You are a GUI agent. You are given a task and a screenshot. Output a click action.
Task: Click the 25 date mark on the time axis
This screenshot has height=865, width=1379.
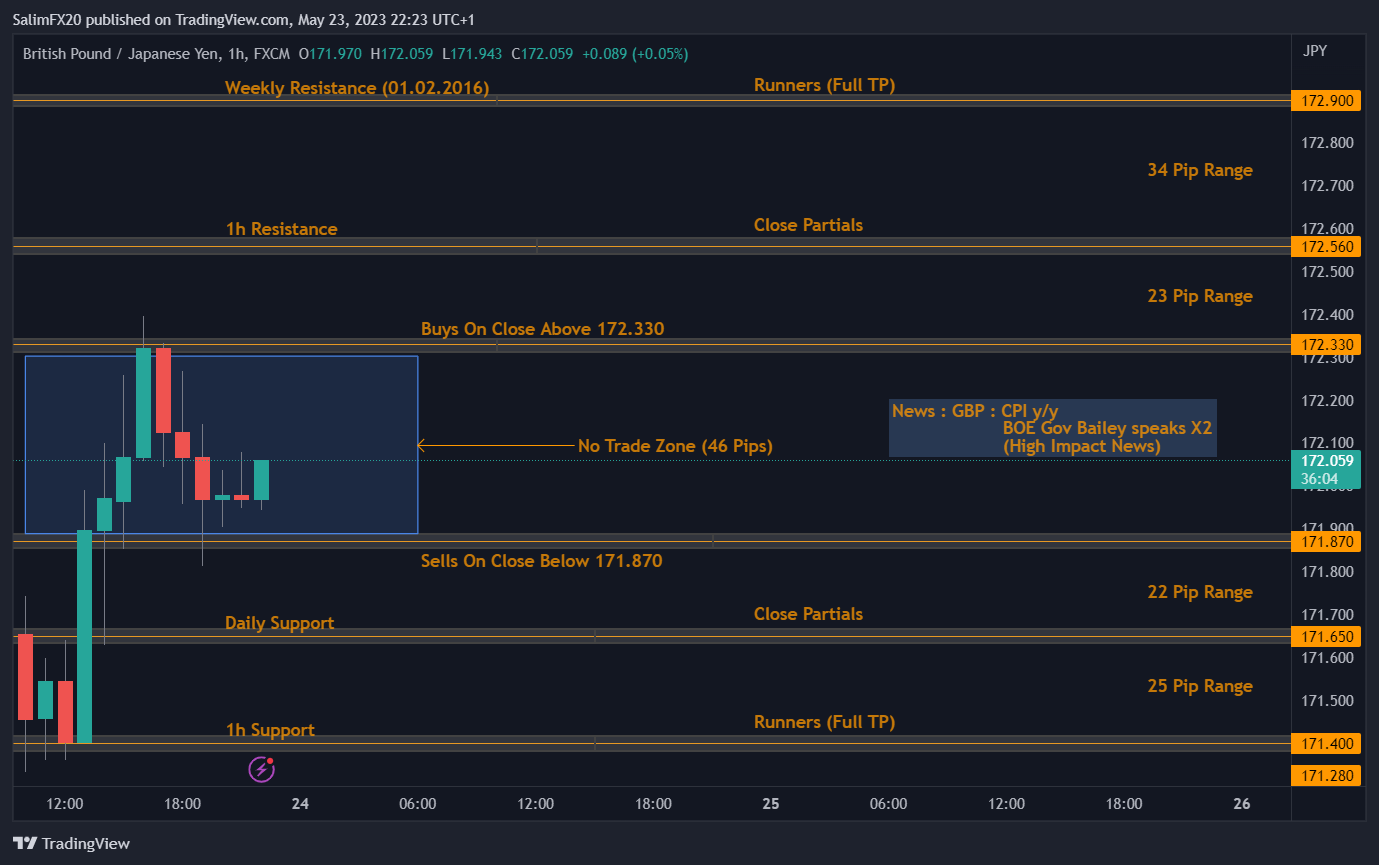tap(770, 804)
